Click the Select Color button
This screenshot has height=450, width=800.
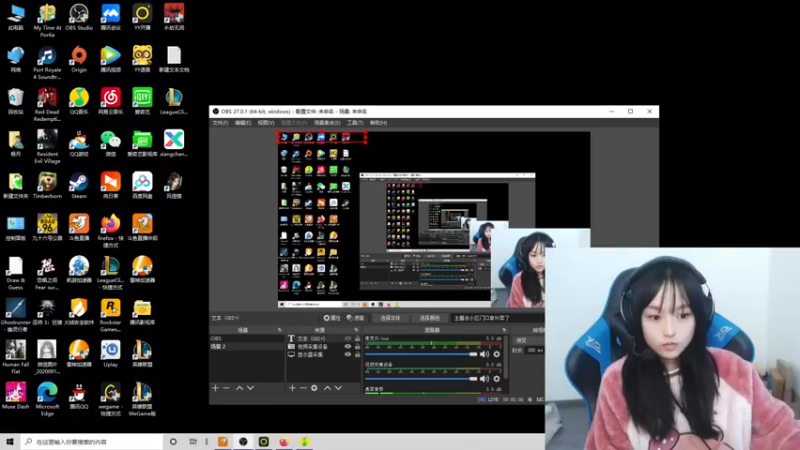click(x=430, y=318)
